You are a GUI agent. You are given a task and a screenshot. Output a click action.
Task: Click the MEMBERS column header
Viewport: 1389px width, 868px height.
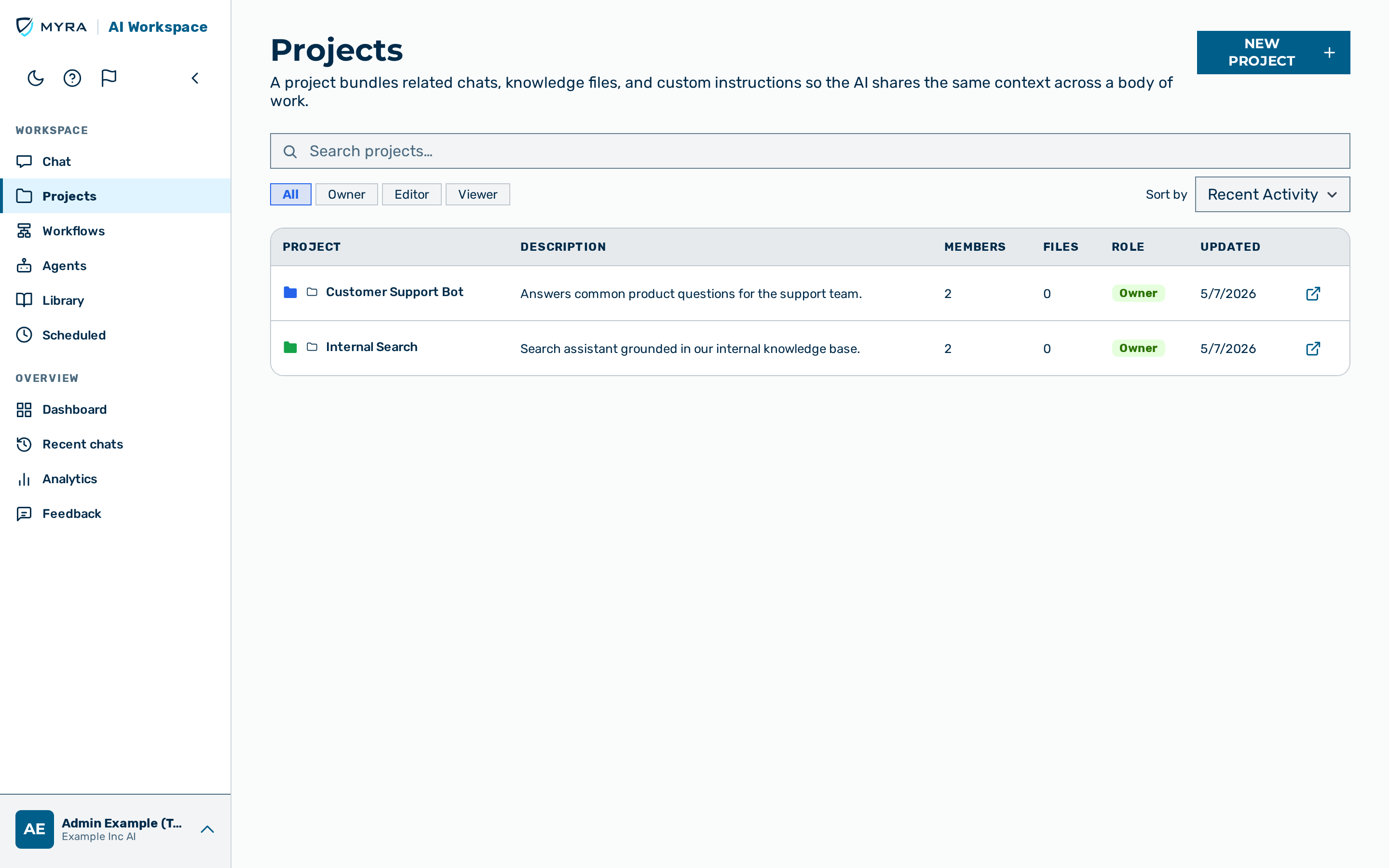975,247
